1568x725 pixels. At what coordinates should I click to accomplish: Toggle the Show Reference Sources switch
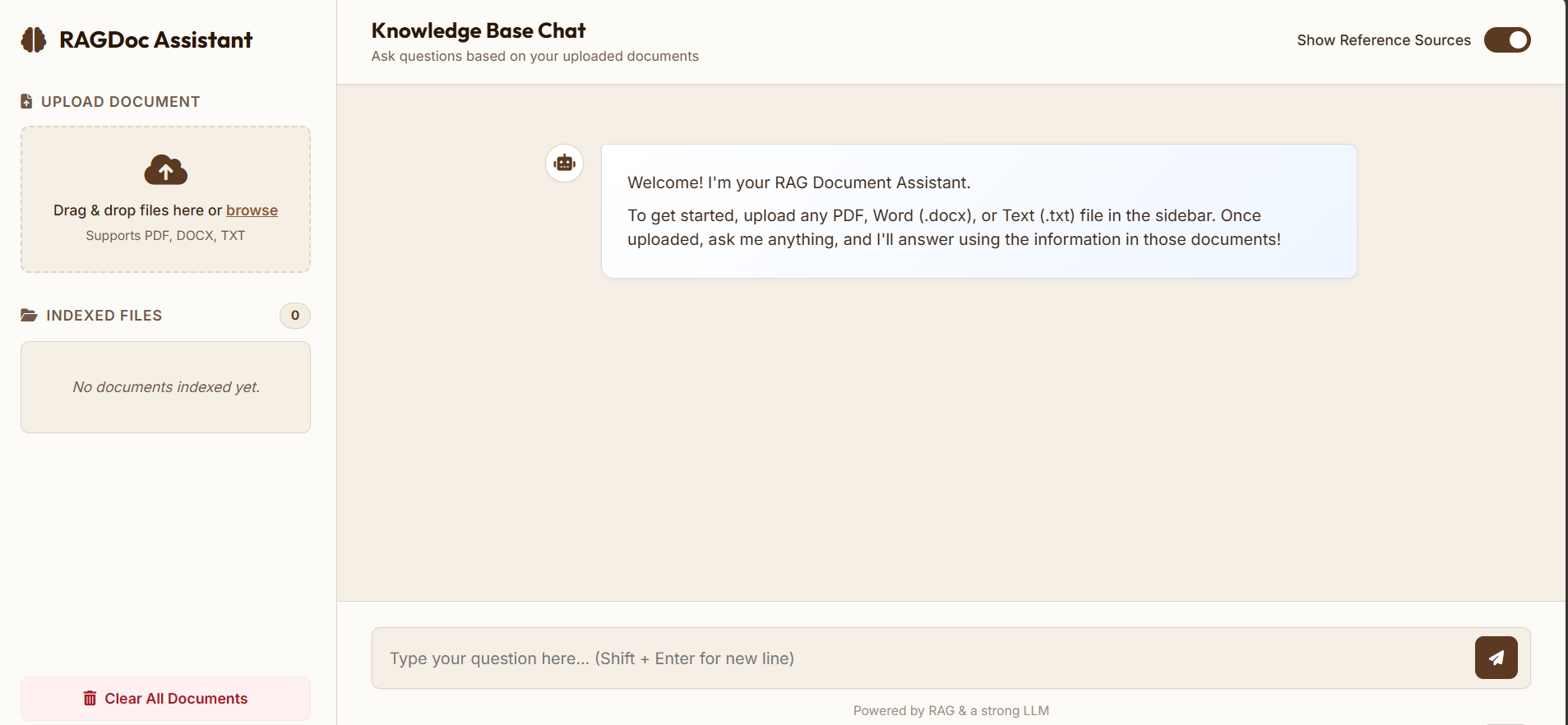(x=1507, y=39)
